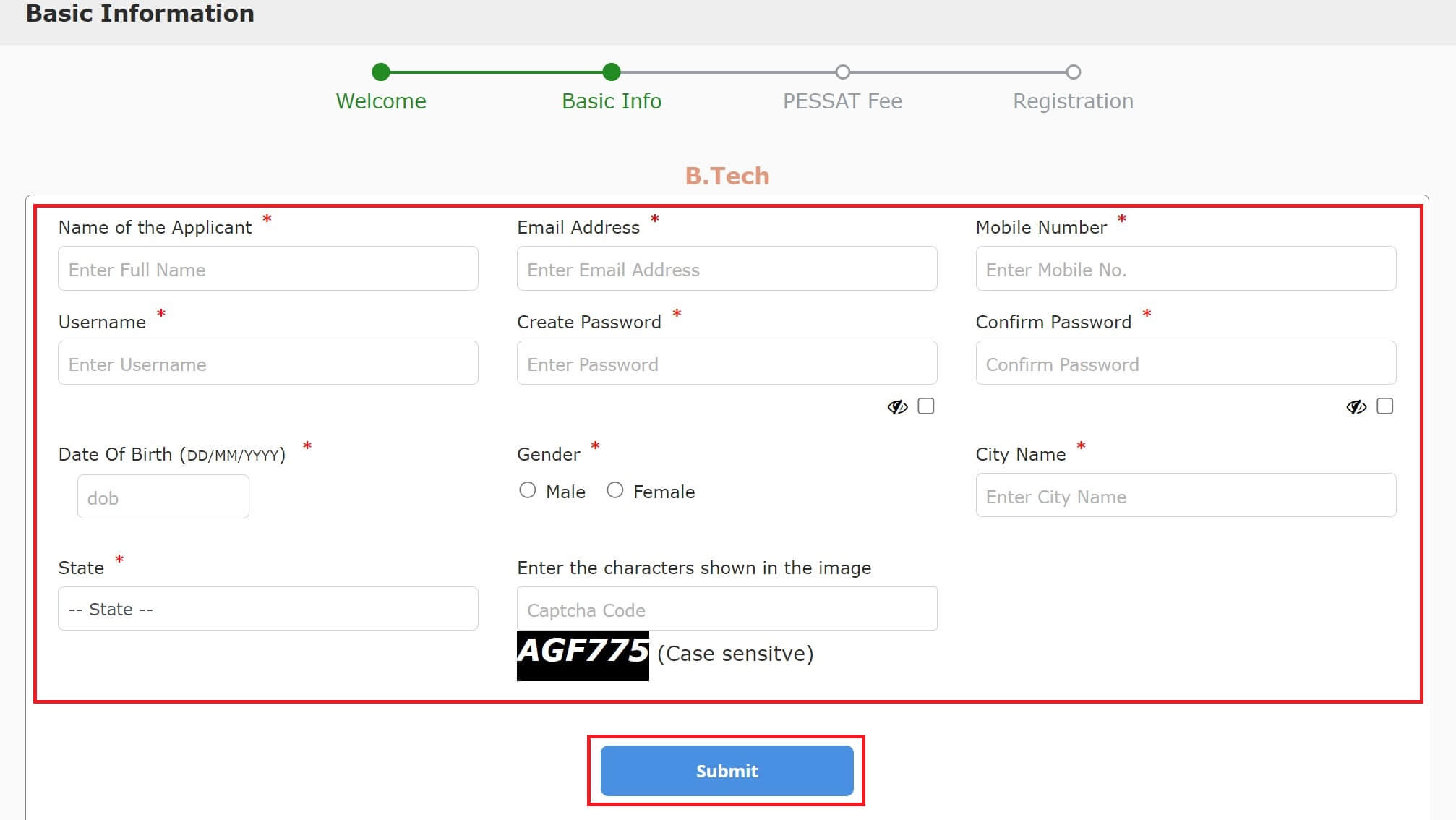
Task: Click the (Case sensitve) note text
Action: click(735, 654)
